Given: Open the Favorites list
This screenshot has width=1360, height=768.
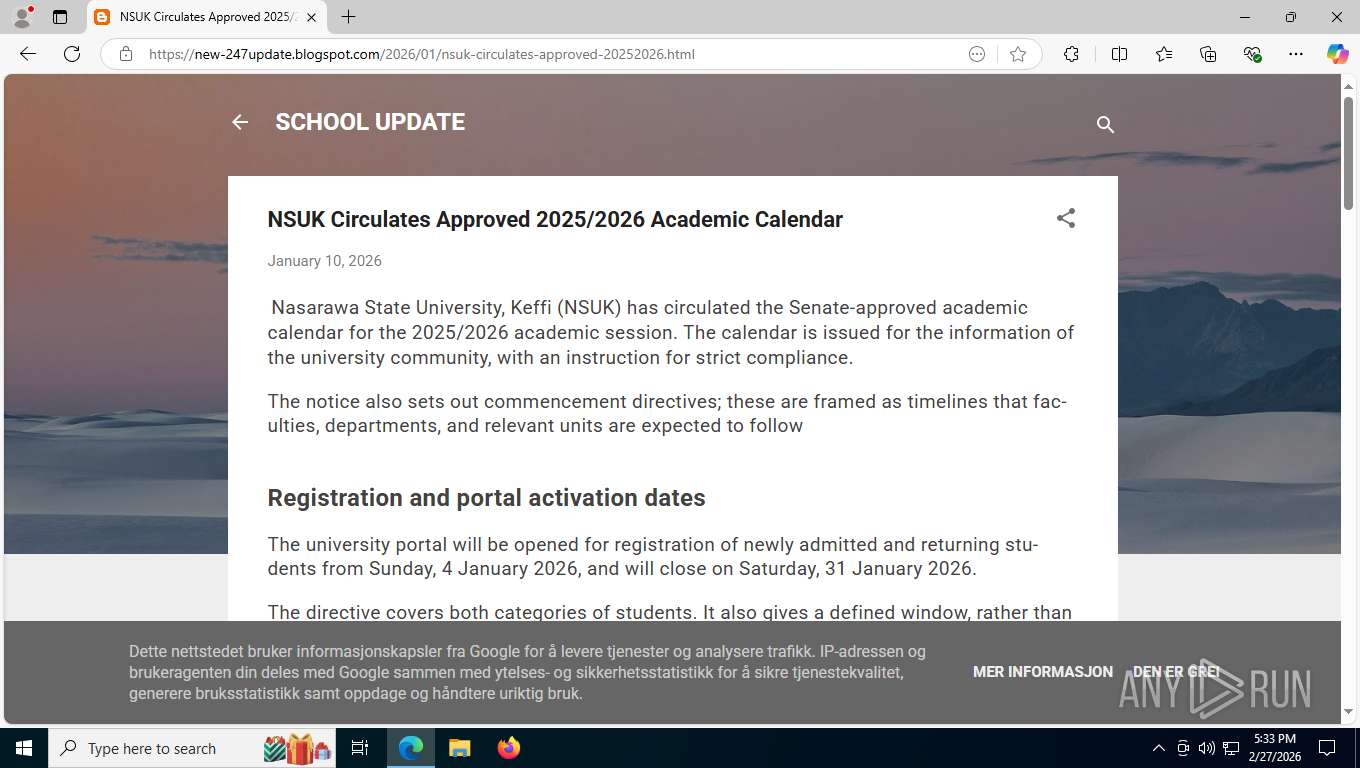Looking at the screenshot, I should (1164, 54).
